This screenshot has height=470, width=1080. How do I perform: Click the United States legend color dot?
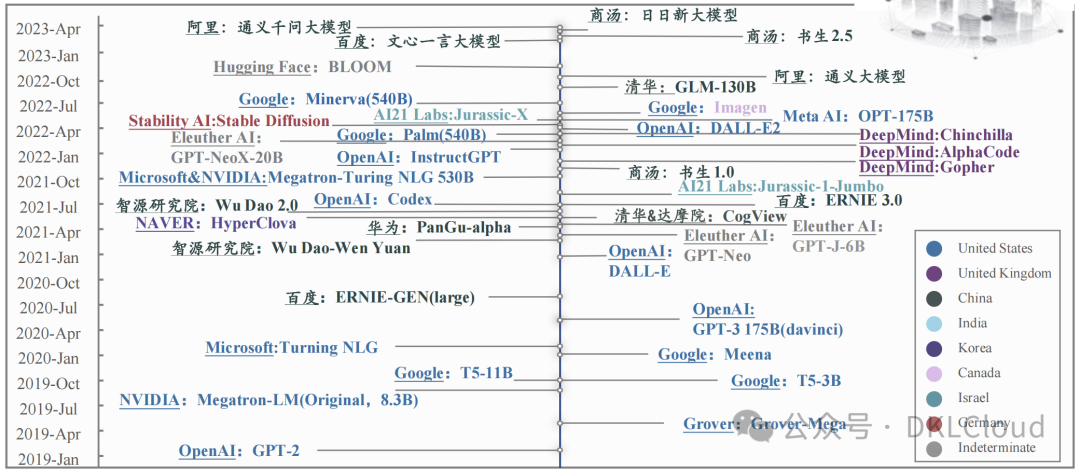coord(935,249)
